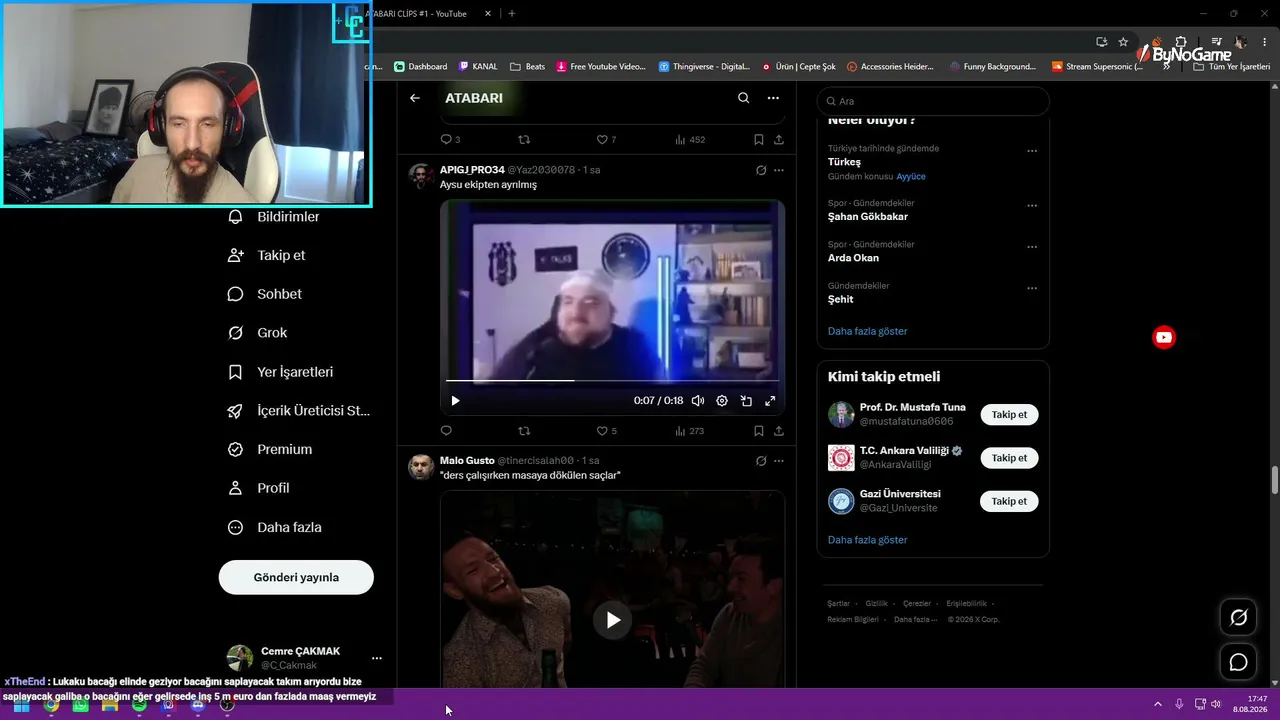Enter fullscreen on the APIGJ_PRO34 video
The height and width of the screenshot is (720, 1280).
[770, 401]
